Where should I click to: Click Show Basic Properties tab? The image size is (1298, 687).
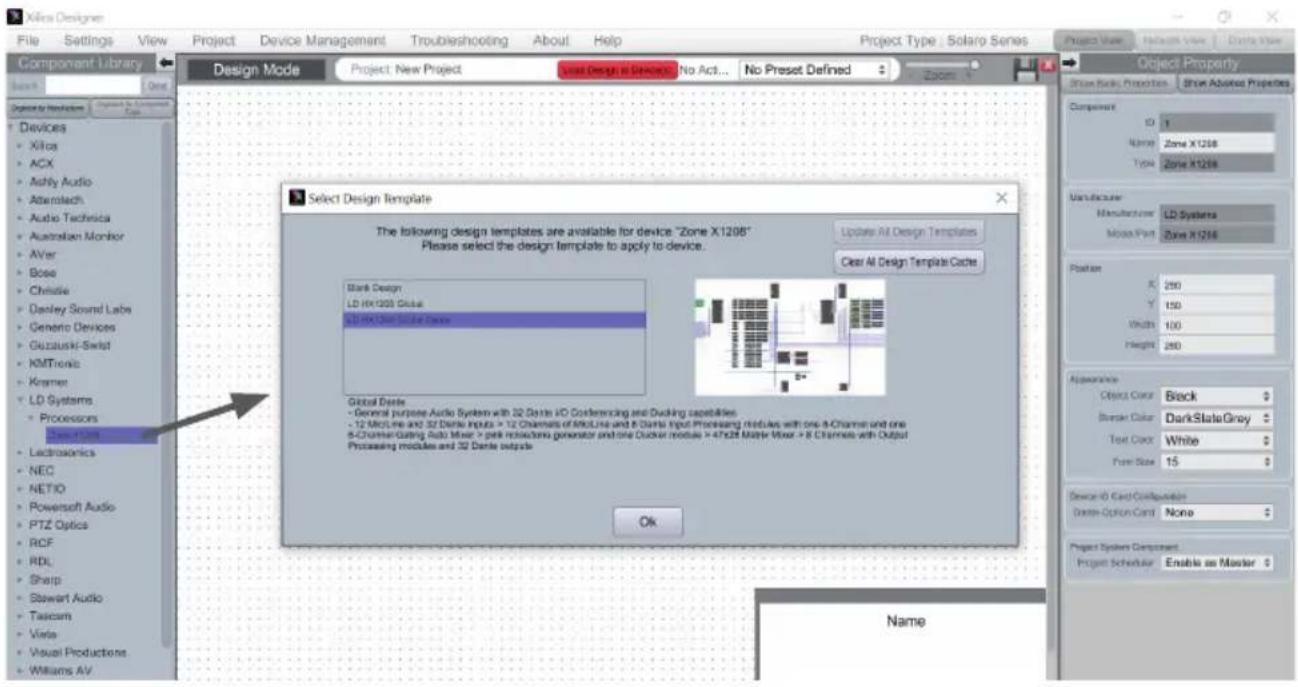[1117, 83]
